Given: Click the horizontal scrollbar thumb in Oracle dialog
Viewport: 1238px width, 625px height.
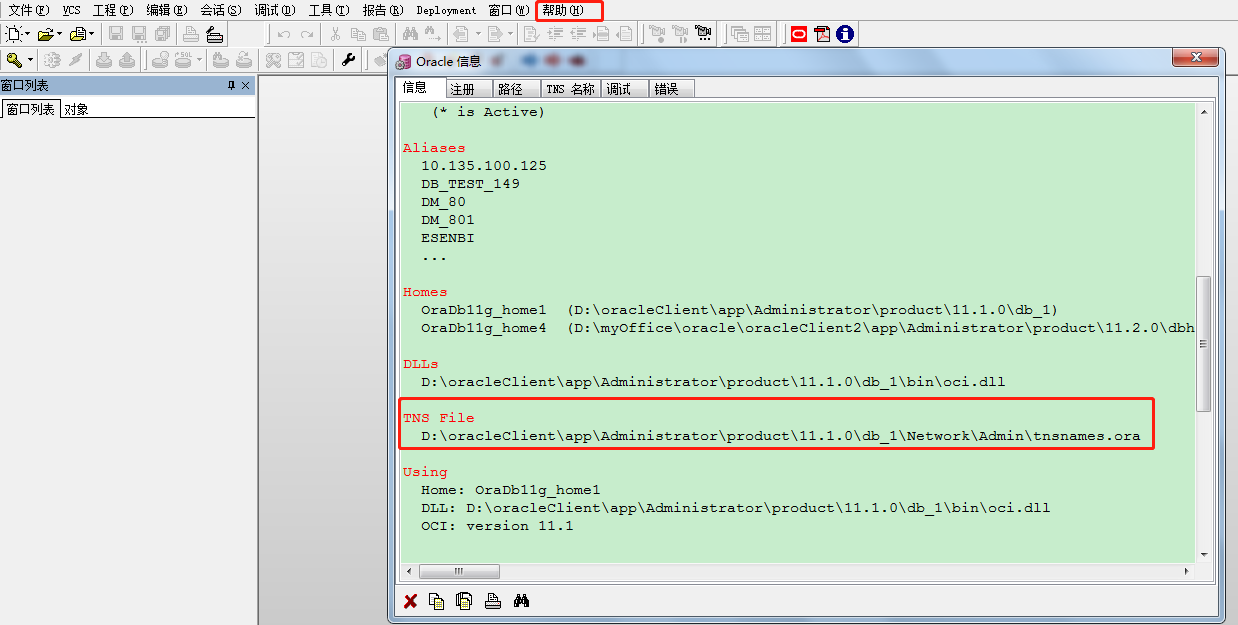Looking at the screenshot, I should tap(459, 571).
